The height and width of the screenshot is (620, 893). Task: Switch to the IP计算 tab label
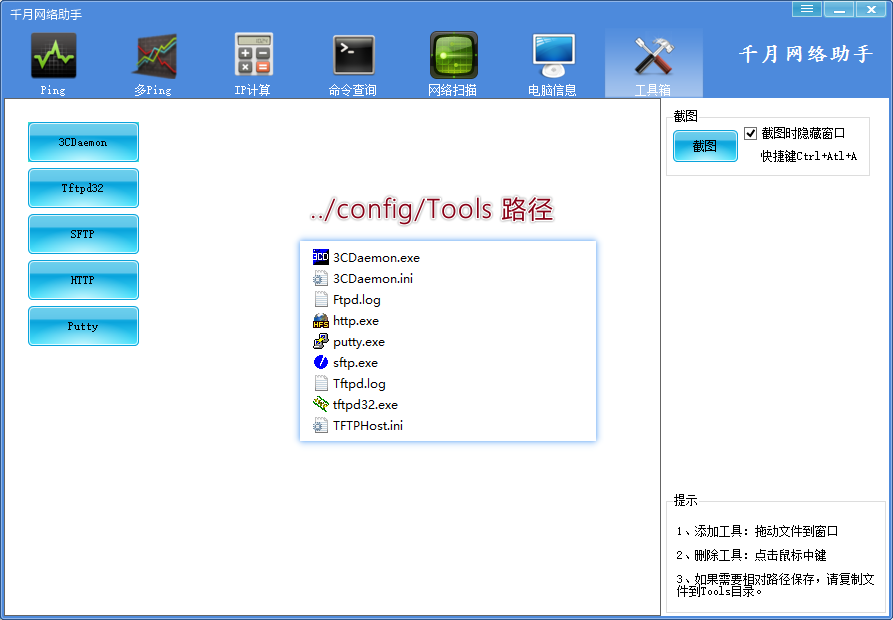[252, 90]
